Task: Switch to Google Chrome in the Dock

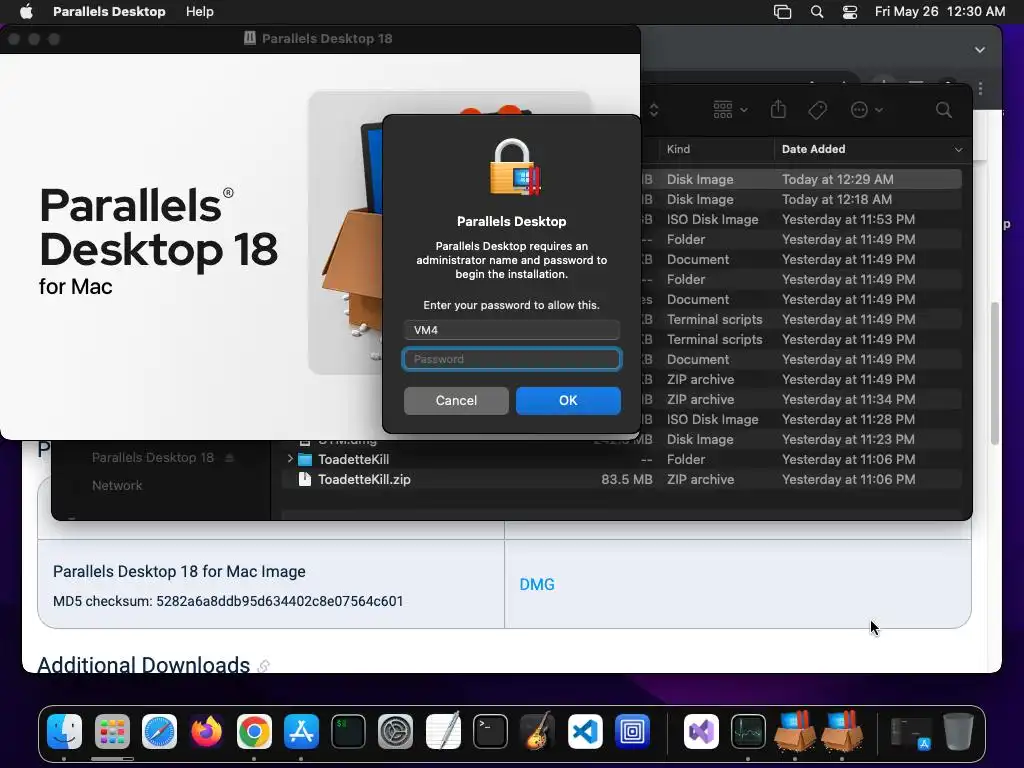Action: coord(254,731)
